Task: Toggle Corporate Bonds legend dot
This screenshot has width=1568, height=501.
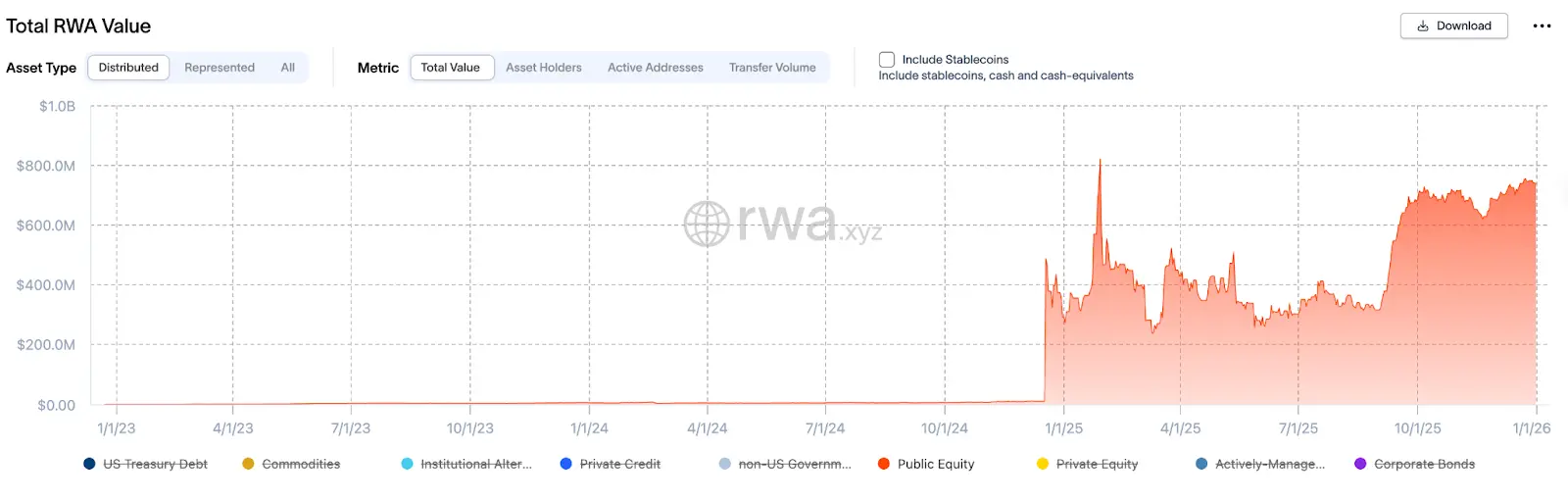Action: (1360, 464)
